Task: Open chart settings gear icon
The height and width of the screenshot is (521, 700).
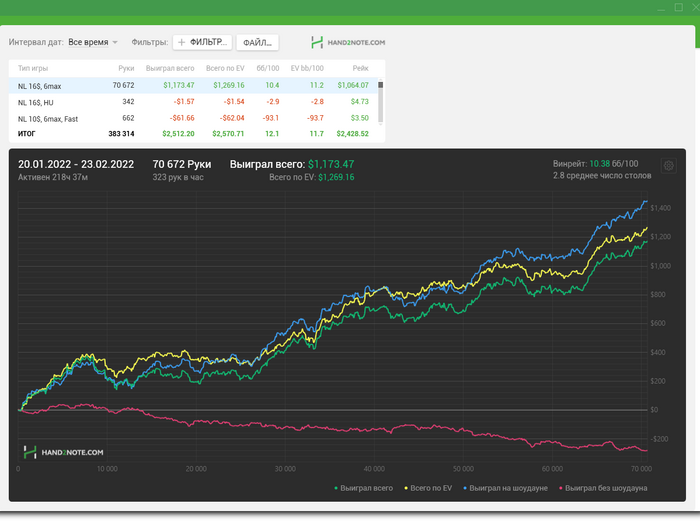Action: pos(668,166)
